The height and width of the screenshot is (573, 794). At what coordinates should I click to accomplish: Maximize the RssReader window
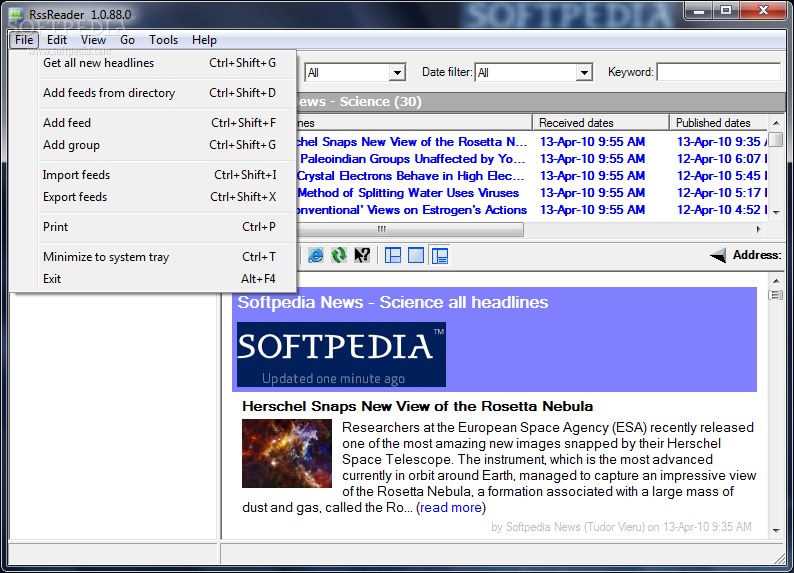coord(726,11)
